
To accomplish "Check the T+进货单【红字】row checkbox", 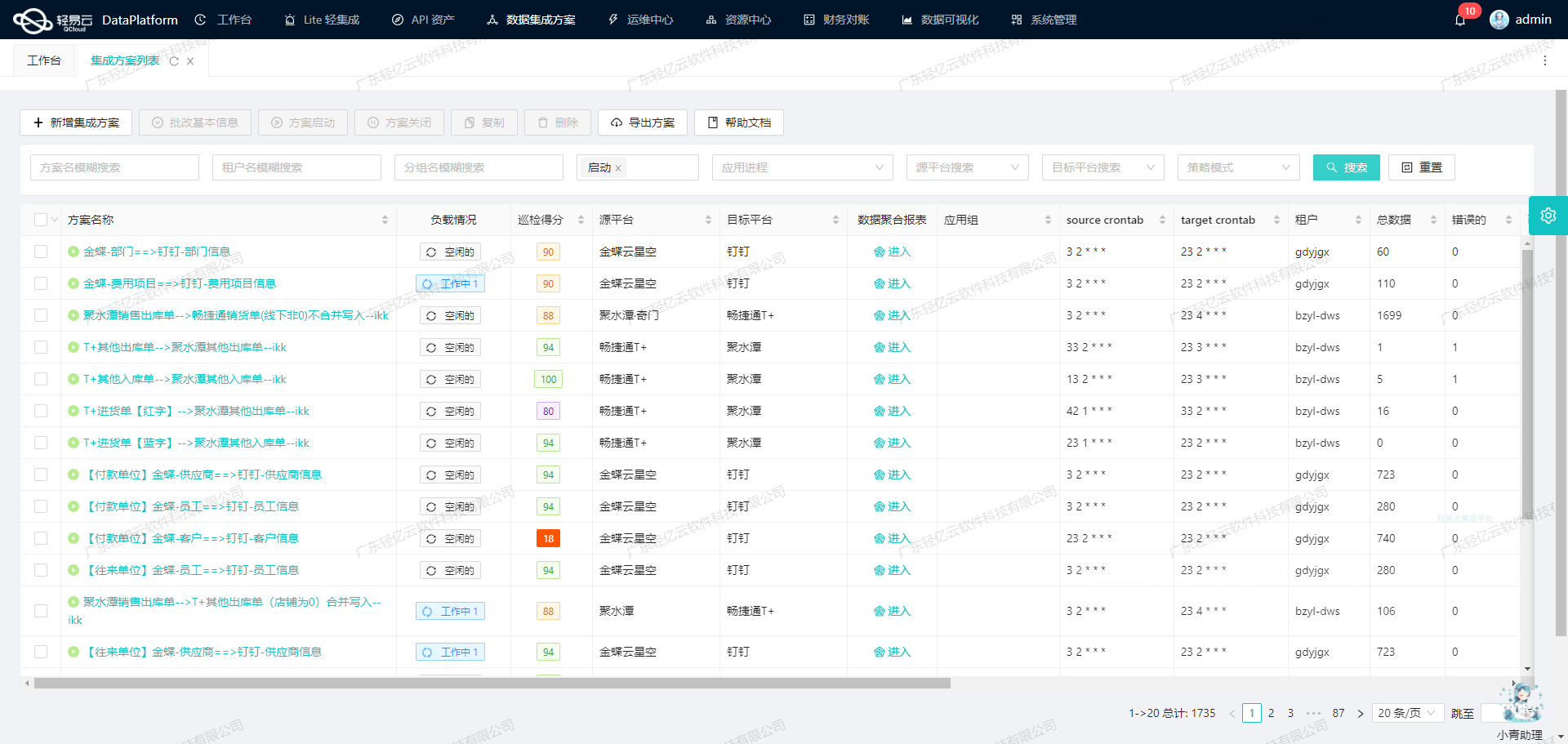I will [41, 411].
